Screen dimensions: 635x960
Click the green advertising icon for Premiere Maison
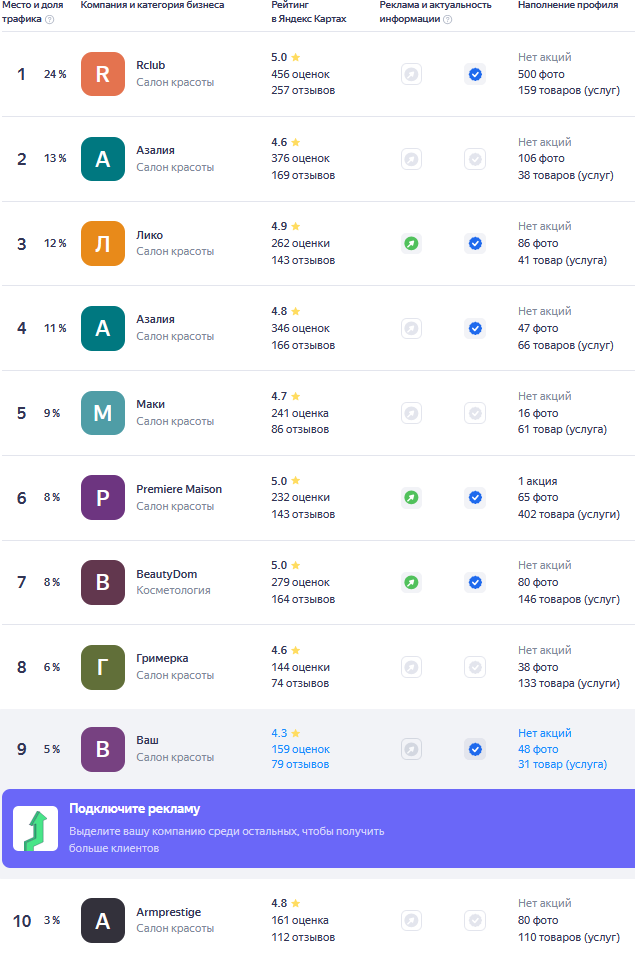tap(411, 497)
